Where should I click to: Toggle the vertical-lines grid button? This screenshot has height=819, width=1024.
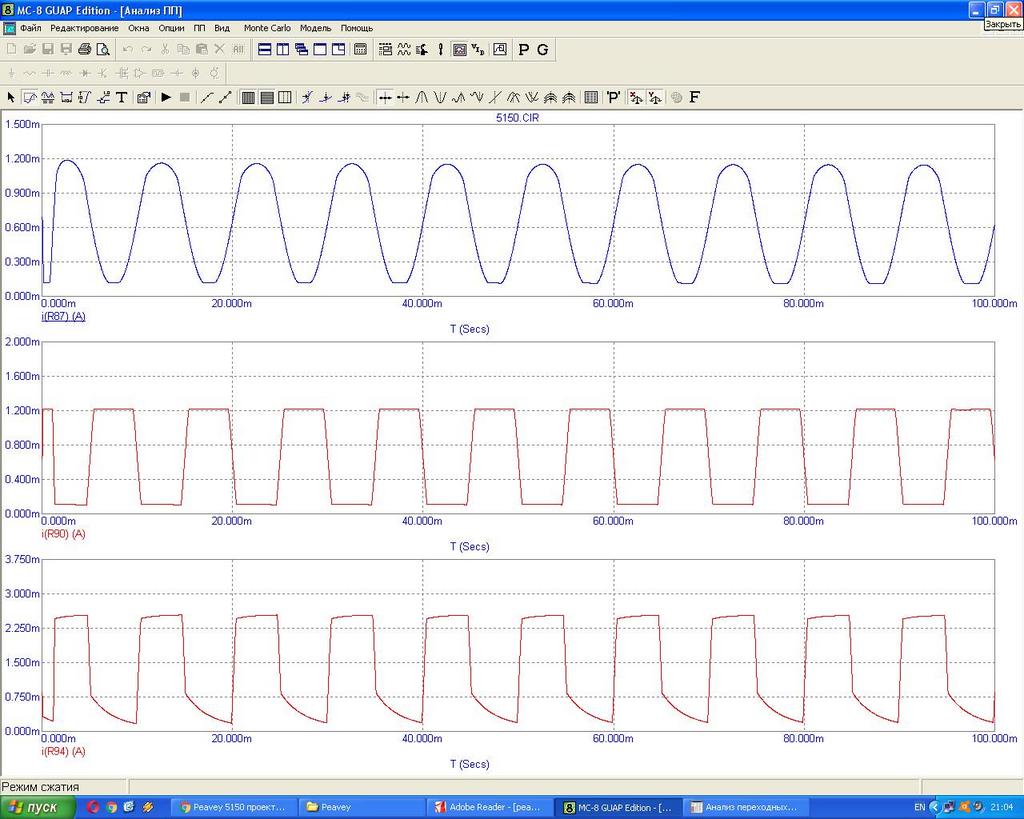(x=248, y=97)
